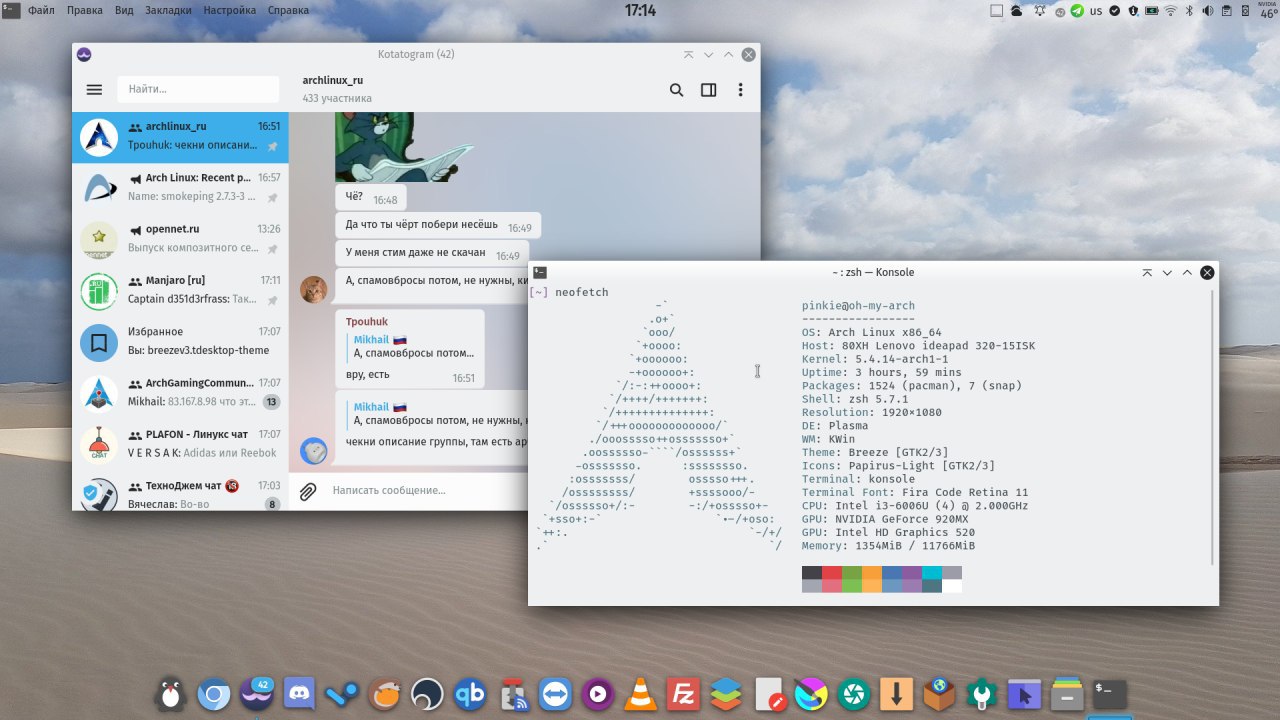This screenshot has width=1280, height=720.
Task: Click the Троuhuk sender name in message
Action: click(x=367, y=322)
